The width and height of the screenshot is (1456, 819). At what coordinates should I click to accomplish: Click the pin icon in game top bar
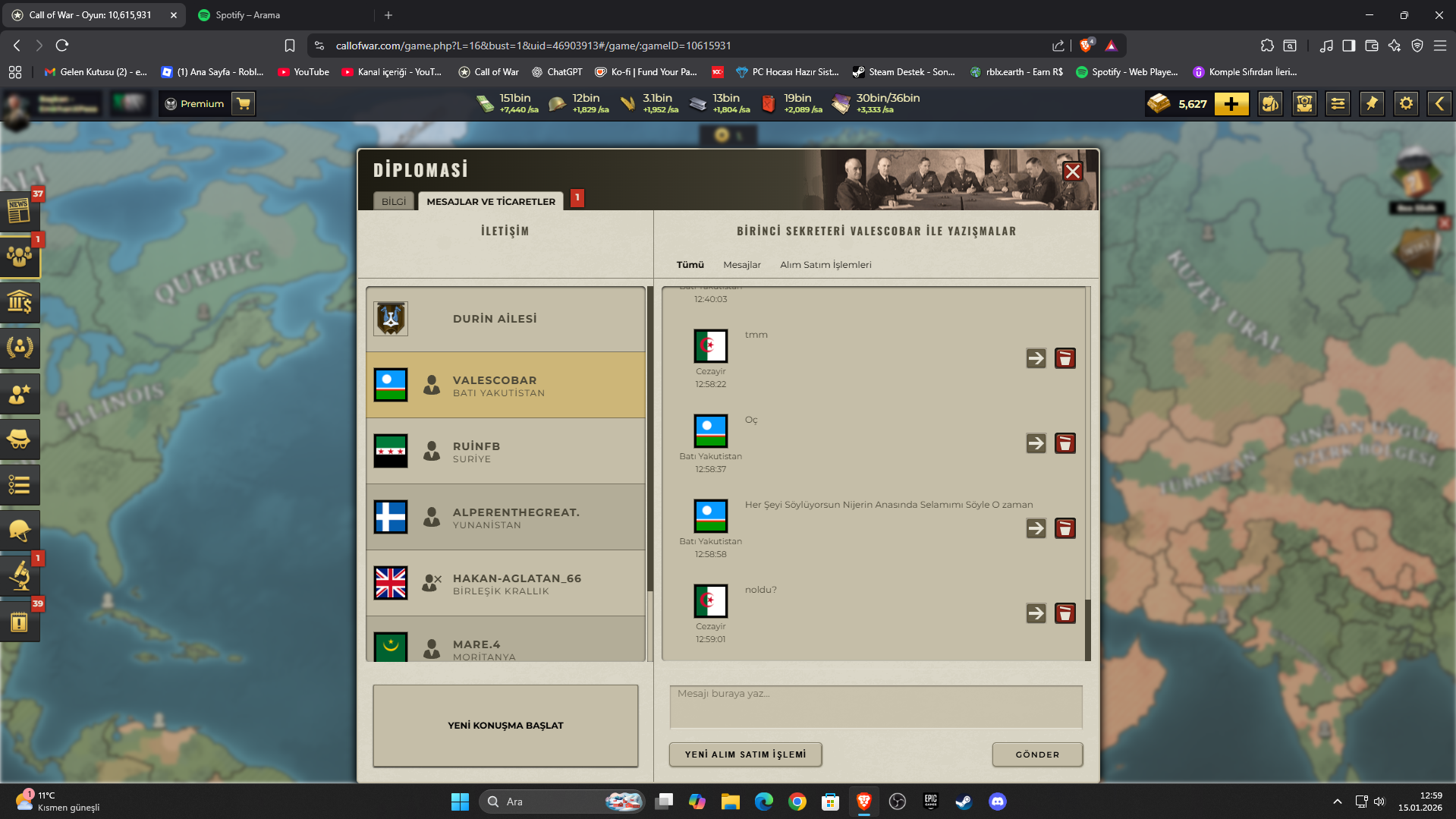coord(1372,103)
